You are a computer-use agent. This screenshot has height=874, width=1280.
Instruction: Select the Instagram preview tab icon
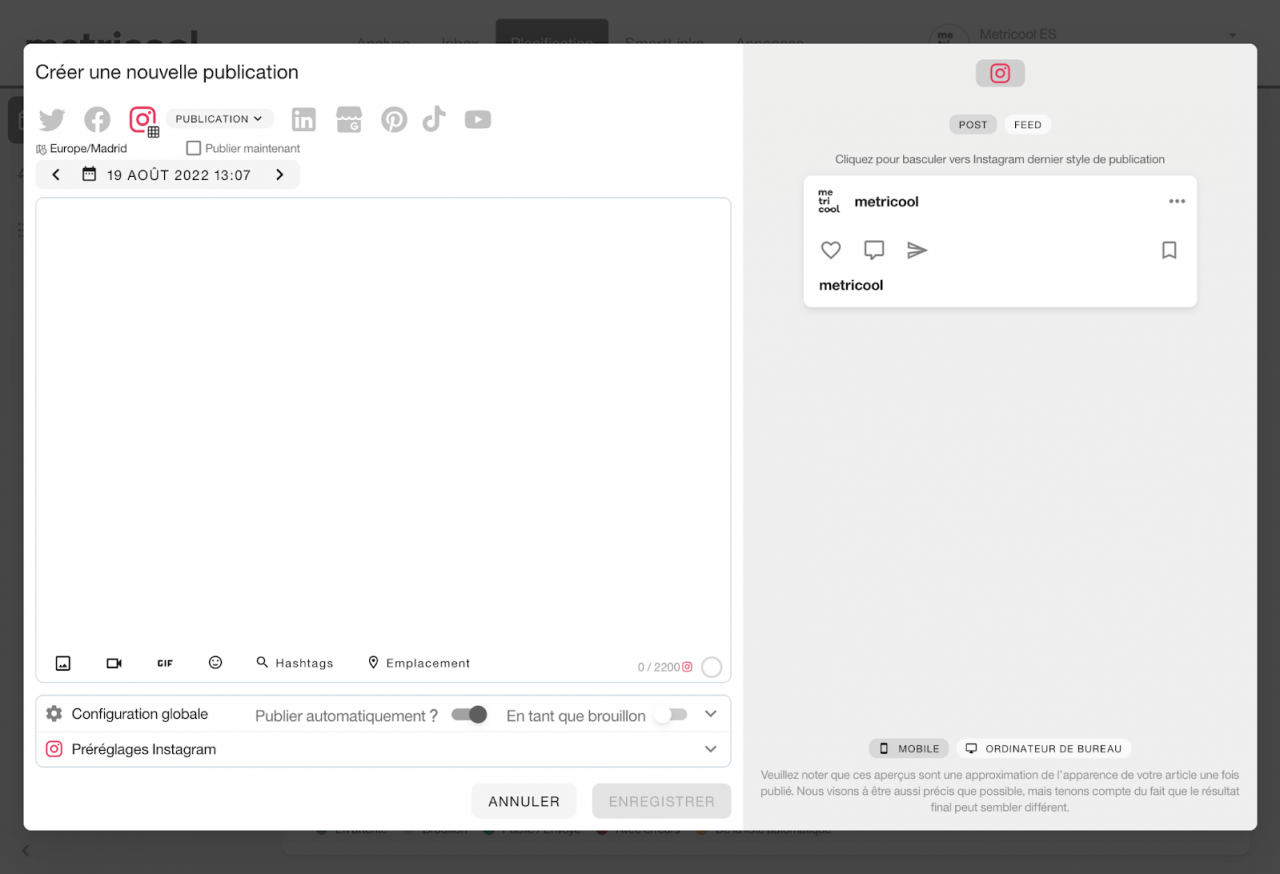(x=1000, y=73)
